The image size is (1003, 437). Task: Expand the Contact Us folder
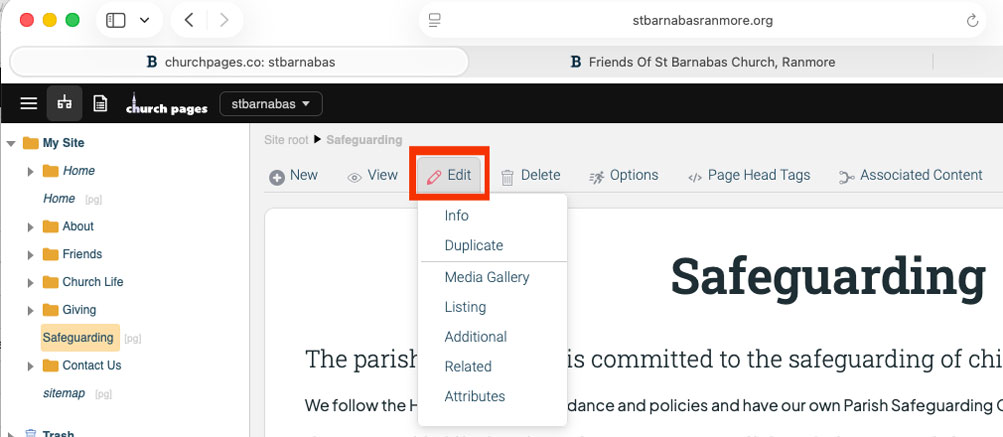click(x=30, y=366)
